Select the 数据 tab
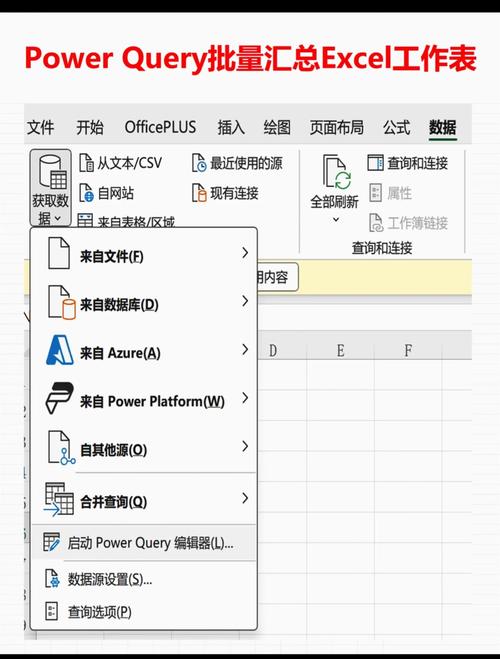 tap(442, 127)
